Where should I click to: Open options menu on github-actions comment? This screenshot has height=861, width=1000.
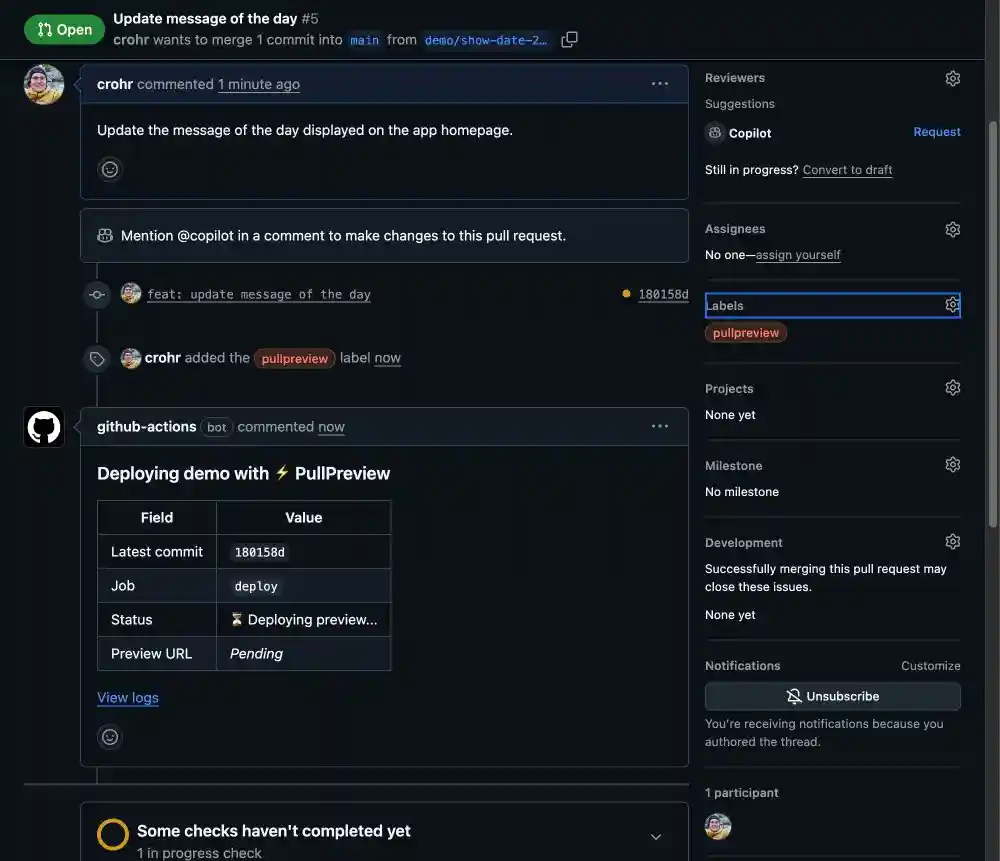pos(660,426)
